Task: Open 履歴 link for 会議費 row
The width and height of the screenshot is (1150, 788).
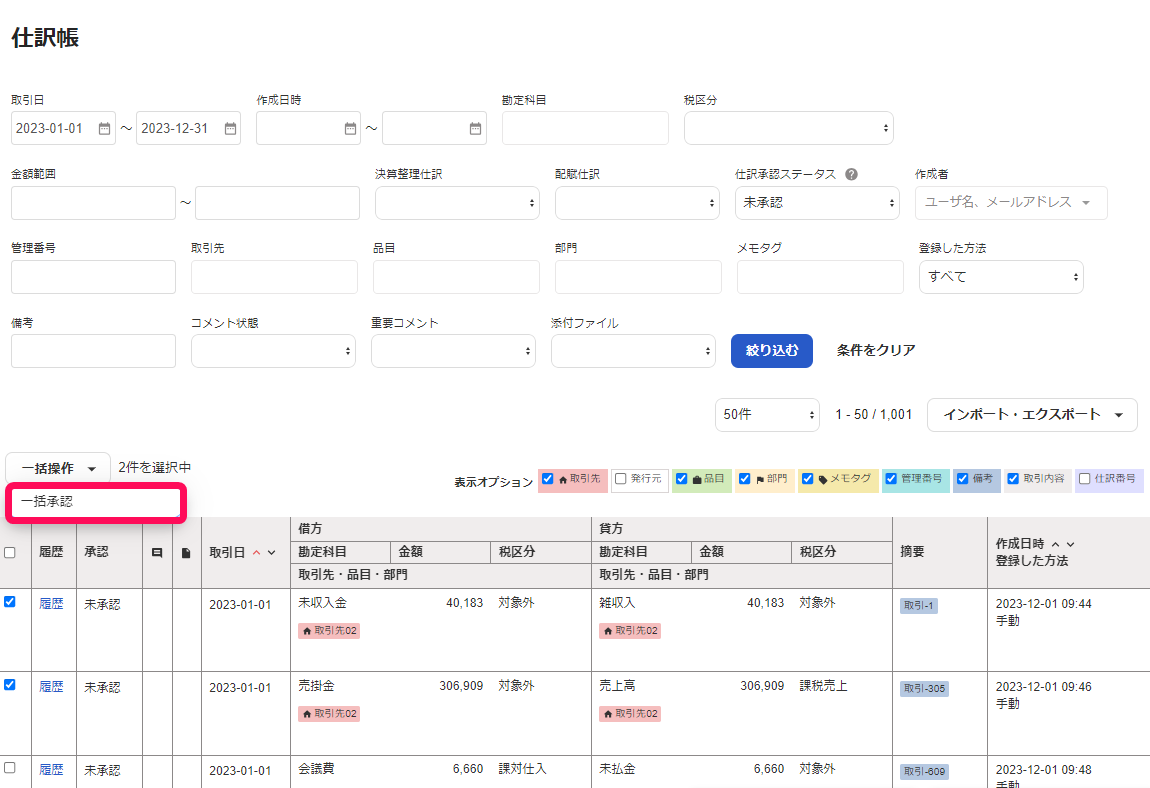Action: (51, 770)
